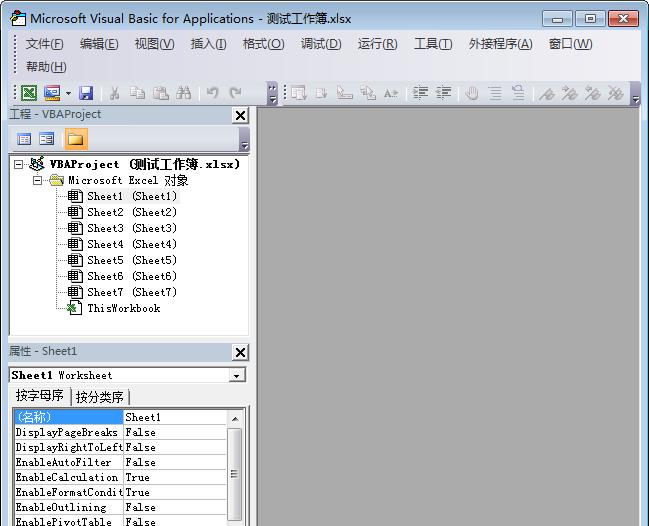The width and height of the screenshot is (649, 526).
Task: Open the Insert UserForm dropdown arrow
Action: pos(68,93)
